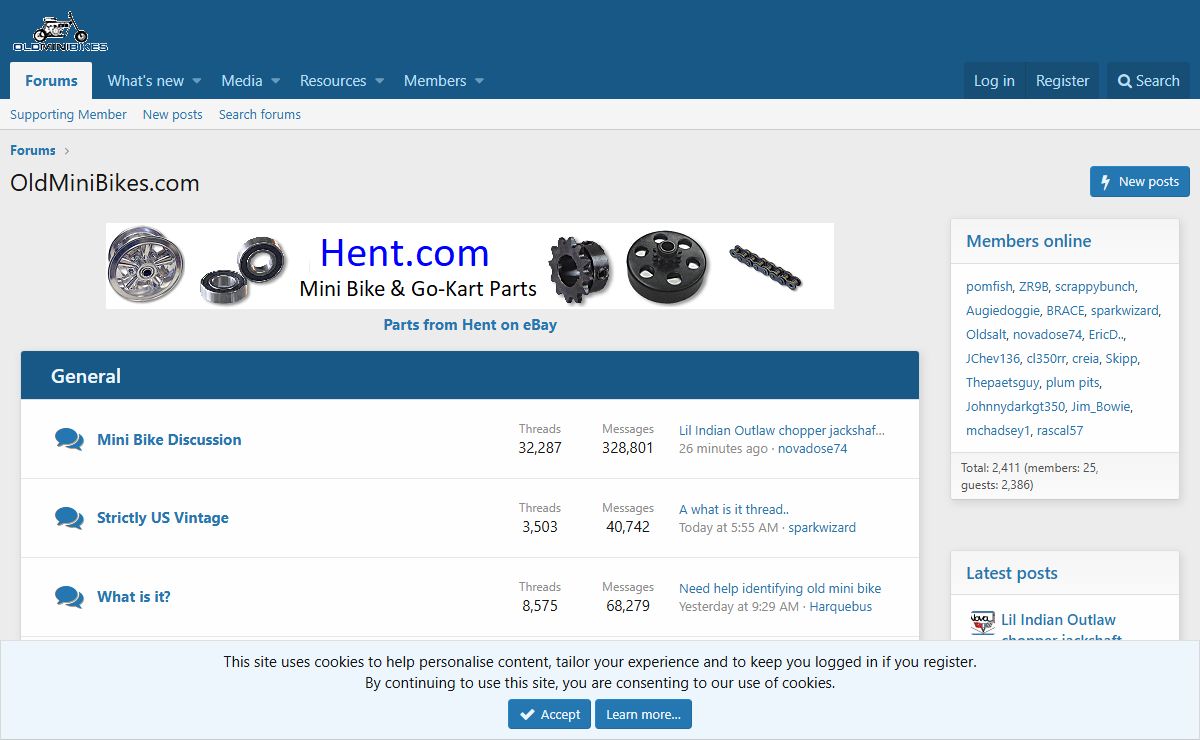Open the Search button in header
The image size is (1200, 740).
click(1148, 81)
